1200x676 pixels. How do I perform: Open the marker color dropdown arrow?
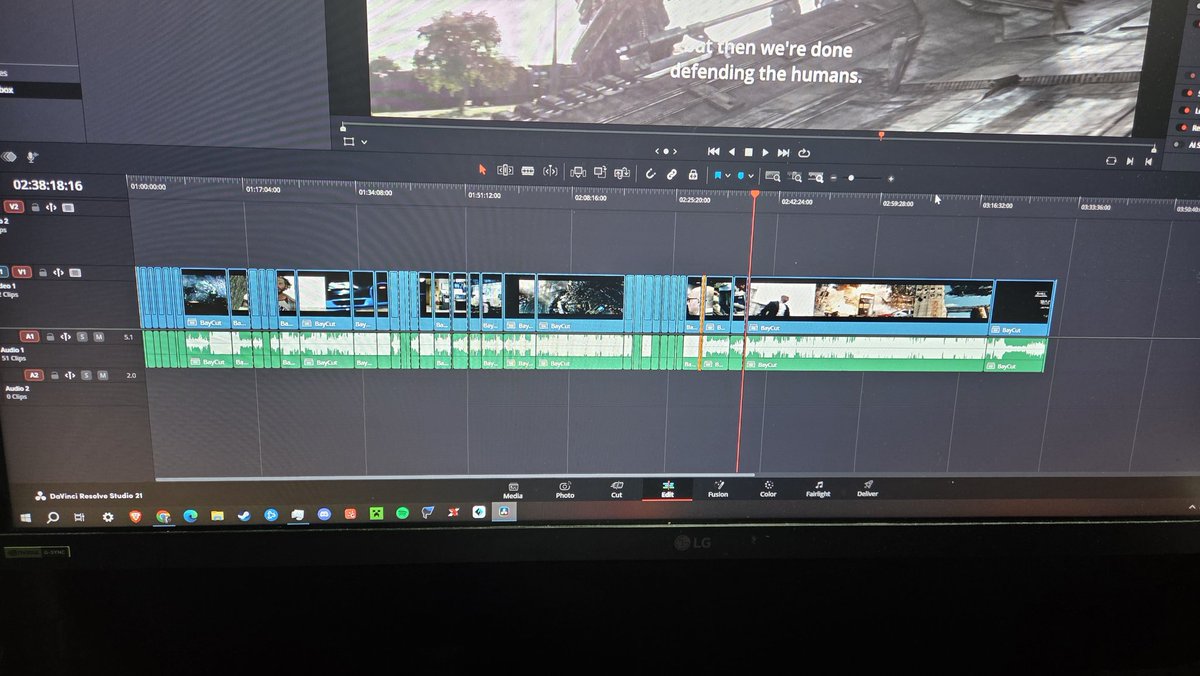point(751,176)
